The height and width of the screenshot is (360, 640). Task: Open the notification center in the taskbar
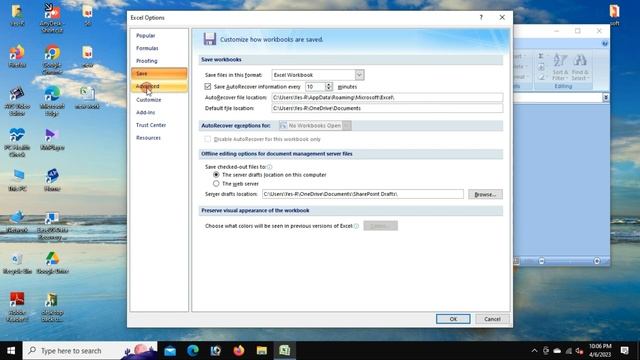624,350
